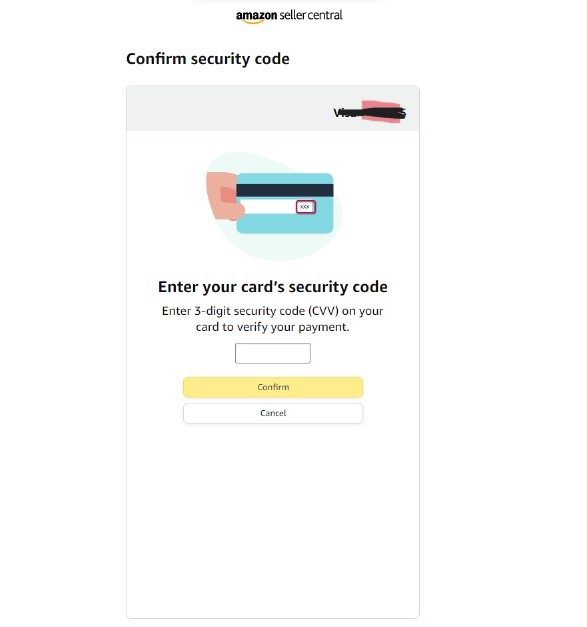Click the XXX CVV box on card illustration
Viewport: 587px width, 627px height.
tap(305, 207)
